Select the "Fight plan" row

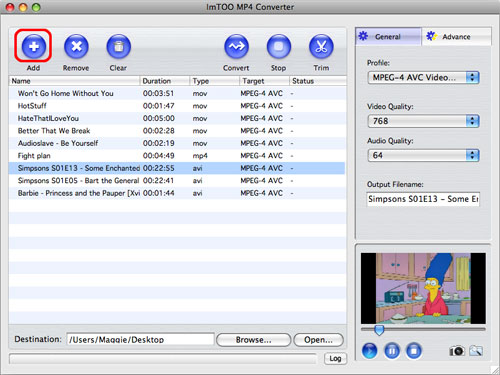pyautogui.click(x=177, y=156)
